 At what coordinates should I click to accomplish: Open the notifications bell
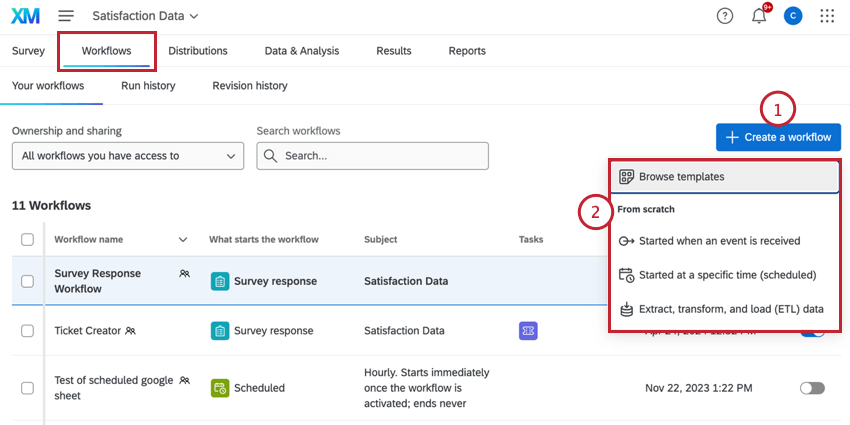point(759,16)
